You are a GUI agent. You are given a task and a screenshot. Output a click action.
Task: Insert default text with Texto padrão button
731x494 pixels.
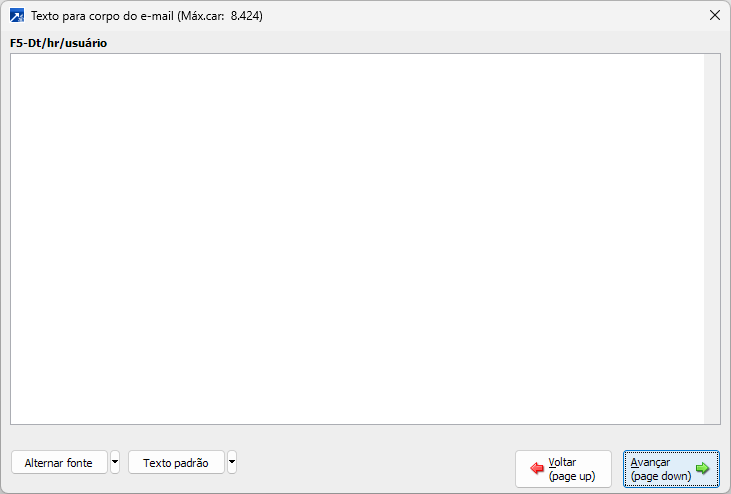pos(176,462)
